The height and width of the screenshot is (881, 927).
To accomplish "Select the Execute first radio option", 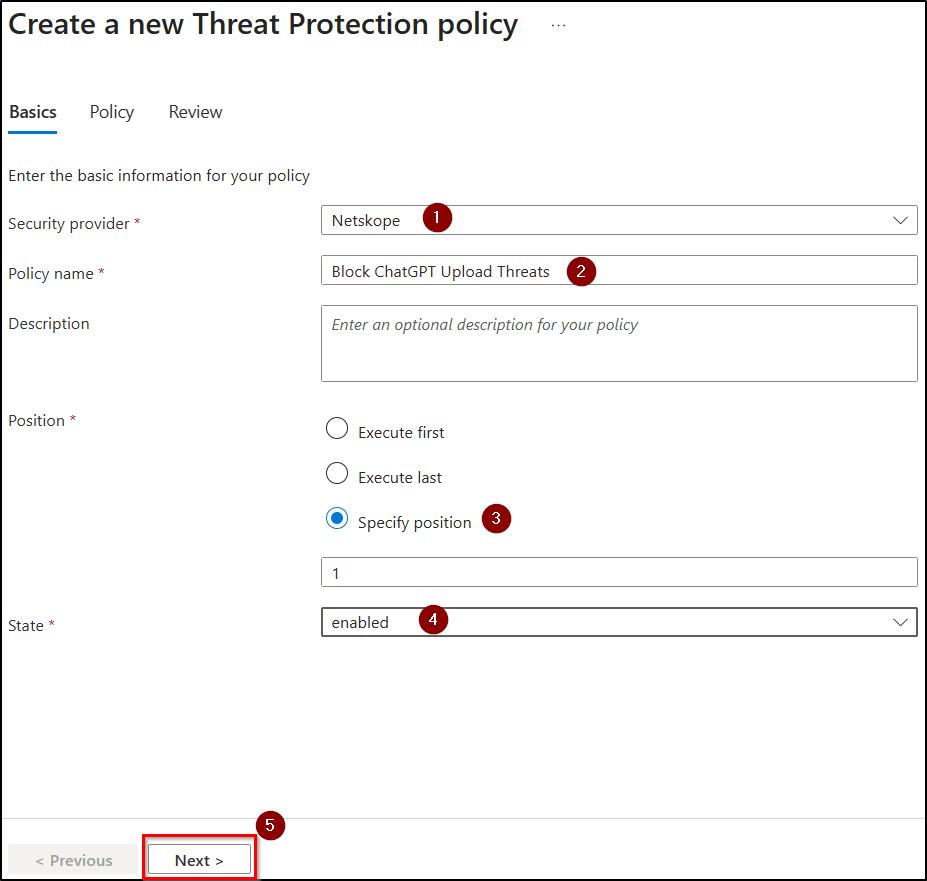I will tap(338, 430).
